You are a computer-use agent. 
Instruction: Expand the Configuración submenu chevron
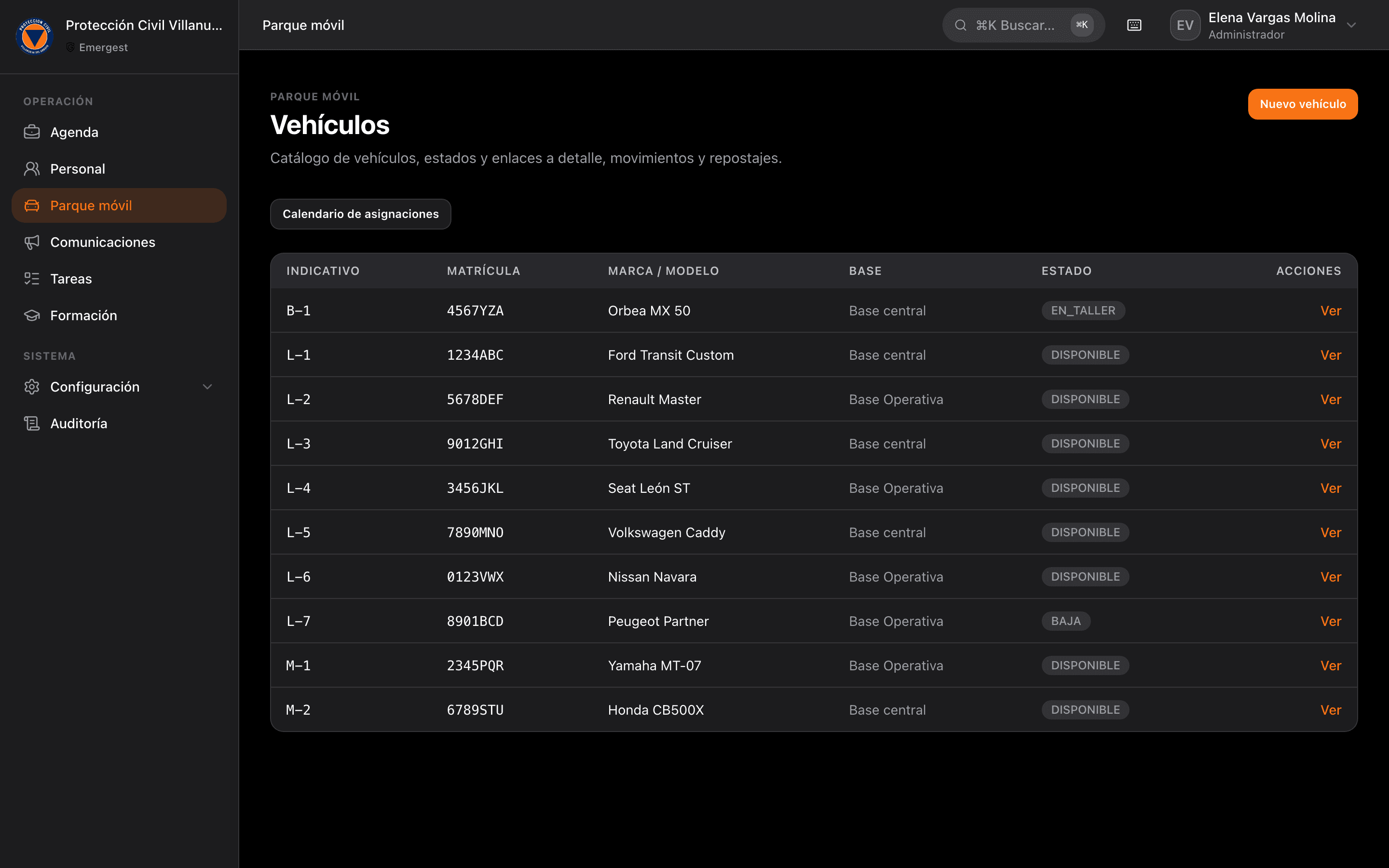coord(208,387)
